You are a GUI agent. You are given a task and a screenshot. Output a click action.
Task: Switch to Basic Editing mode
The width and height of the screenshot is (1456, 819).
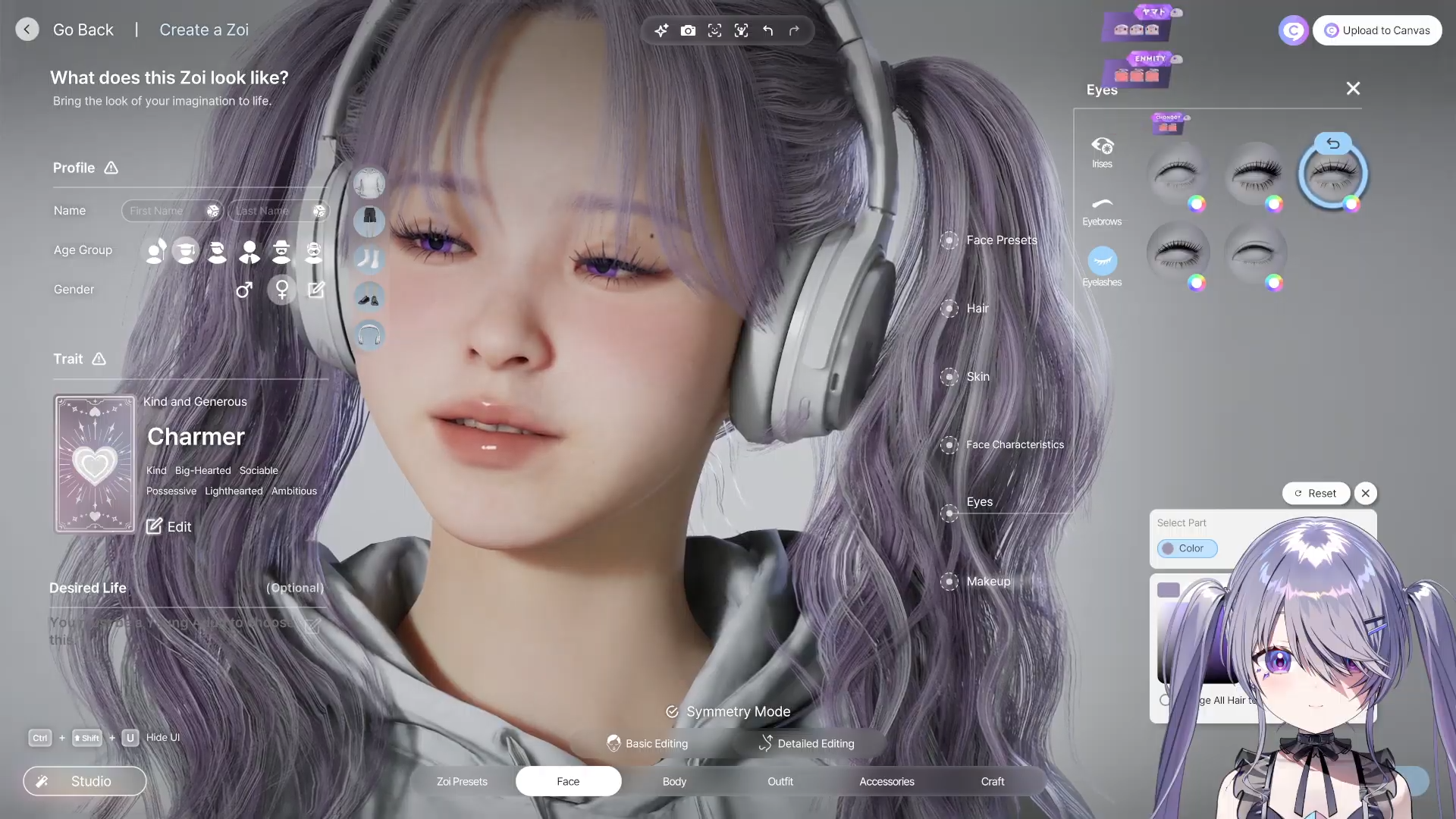coord(648,744)
